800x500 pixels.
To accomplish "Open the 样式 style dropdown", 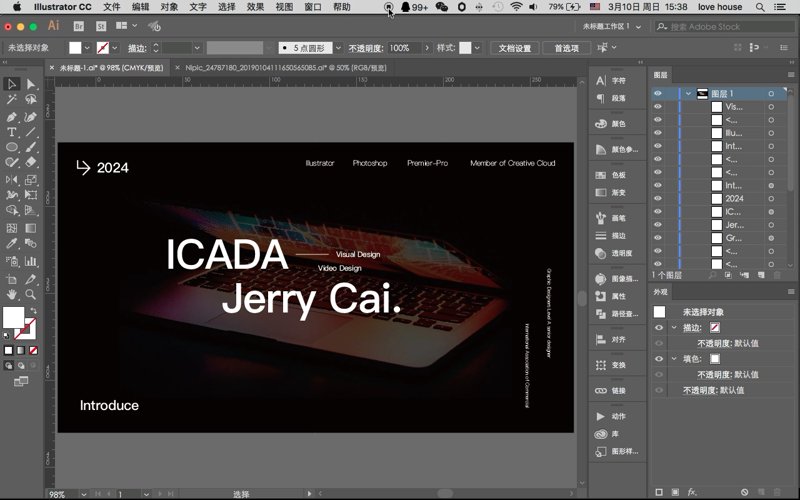I will coord(477,48).
